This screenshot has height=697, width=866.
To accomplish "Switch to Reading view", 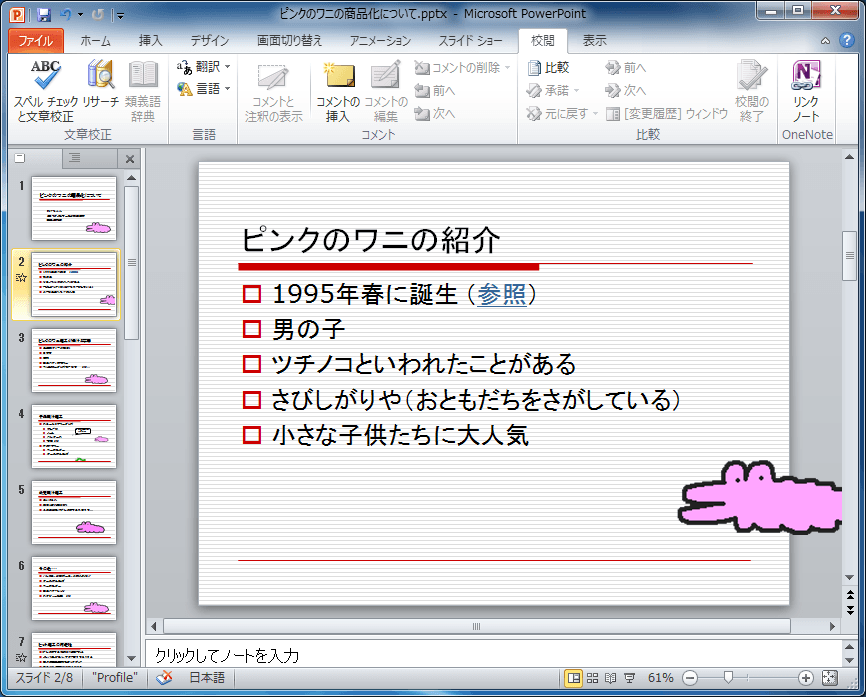I will (610, 678).
